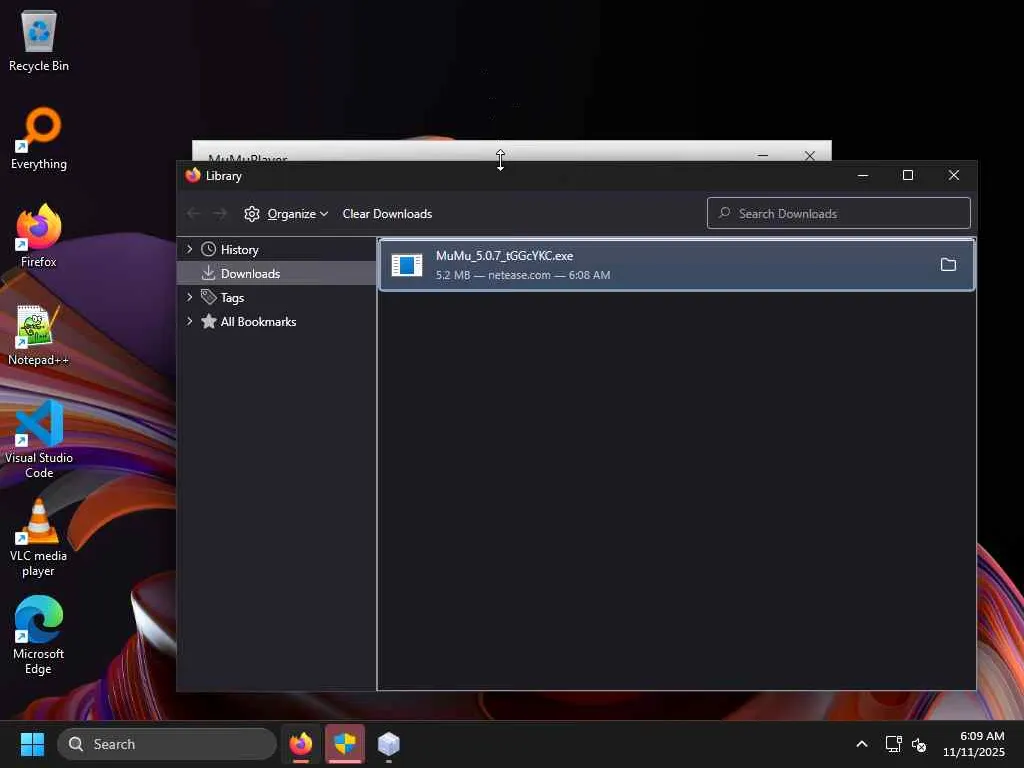The image size is (1024, 768).
Task: Click the Organize gear icon
Action: 252,214
